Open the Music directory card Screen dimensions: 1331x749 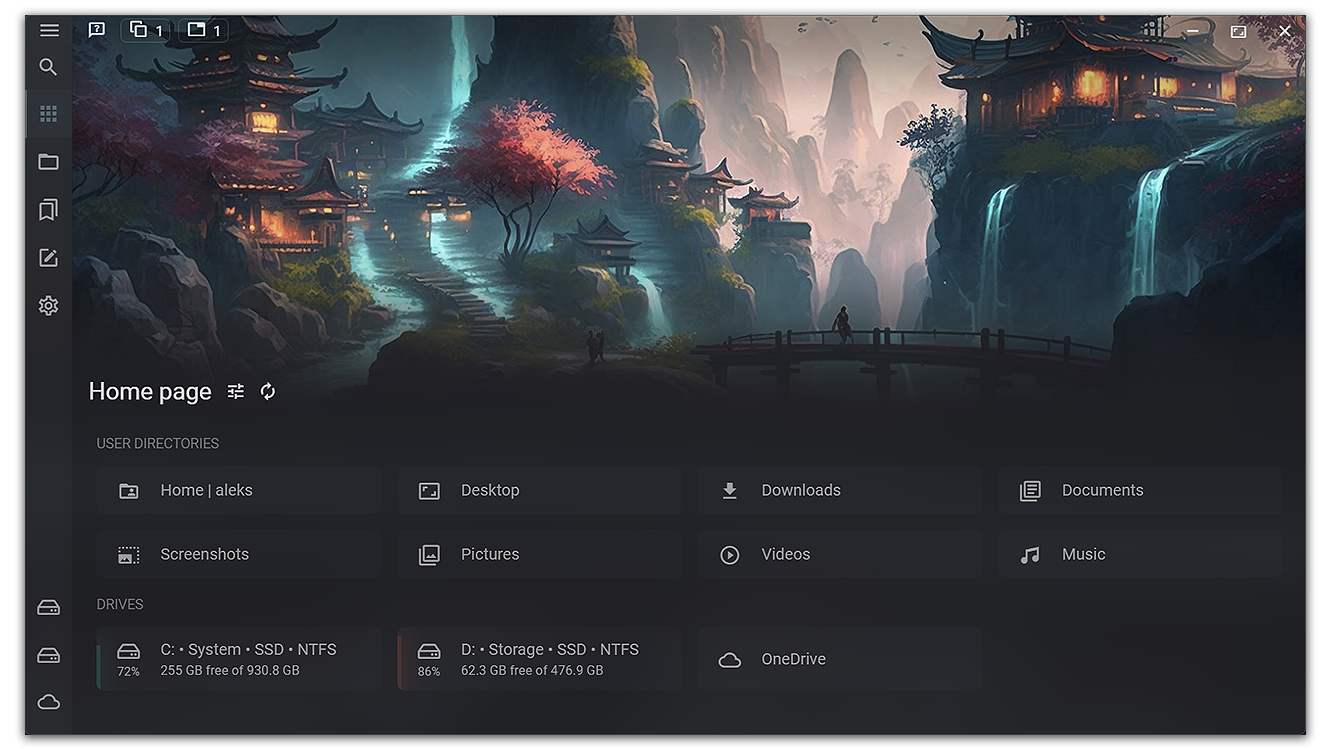1140,554
